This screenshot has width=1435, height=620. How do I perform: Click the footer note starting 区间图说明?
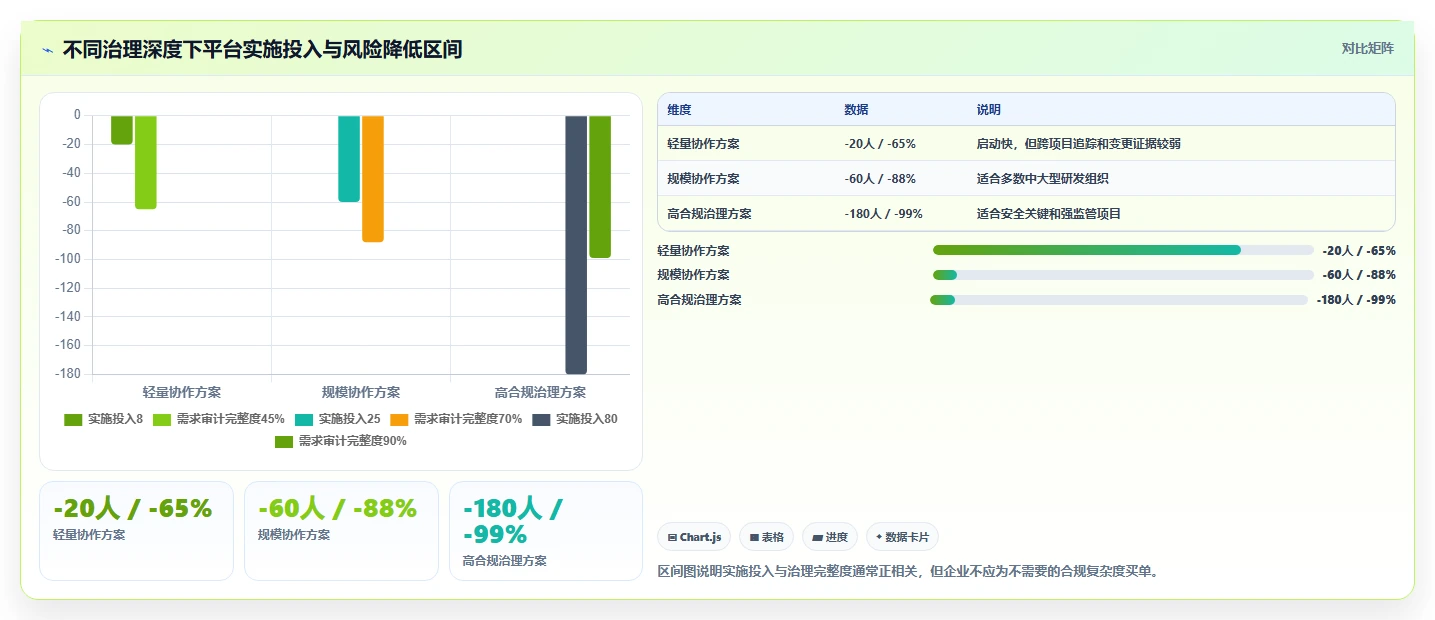[x=908, y=572]
